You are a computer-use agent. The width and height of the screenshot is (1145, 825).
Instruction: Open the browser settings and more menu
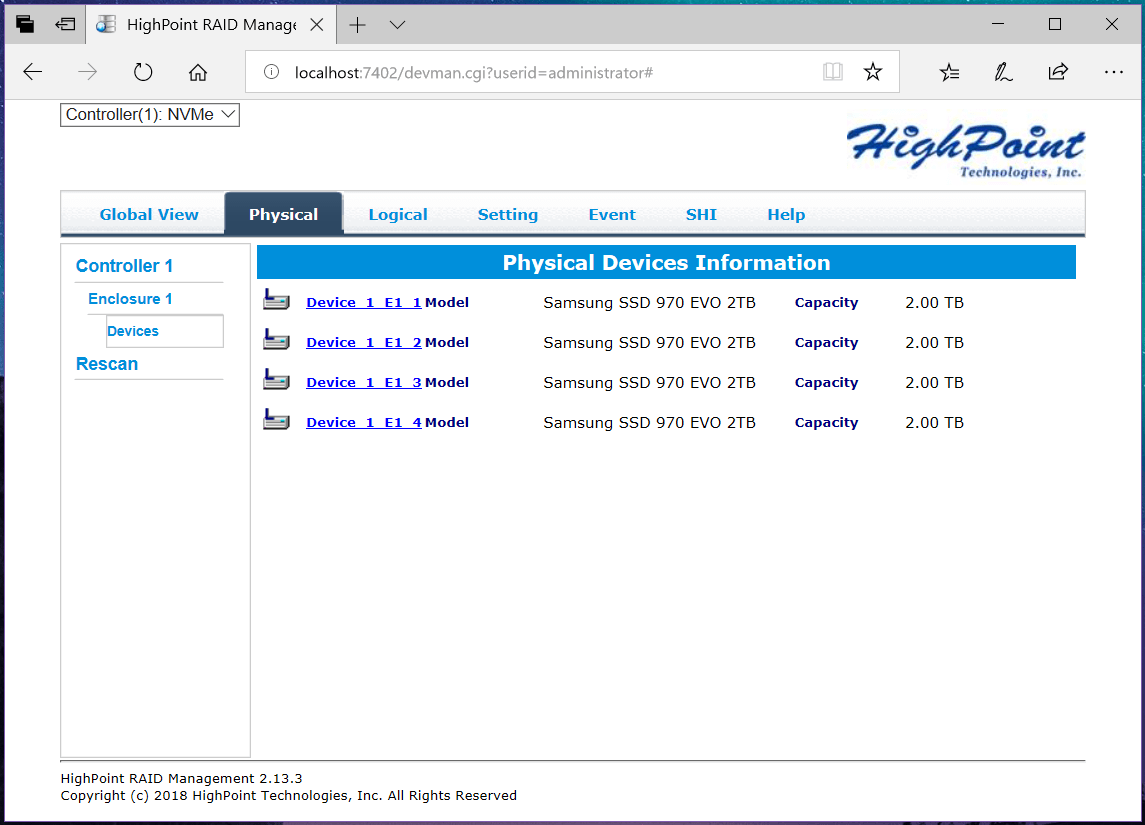coord(1114,72)
